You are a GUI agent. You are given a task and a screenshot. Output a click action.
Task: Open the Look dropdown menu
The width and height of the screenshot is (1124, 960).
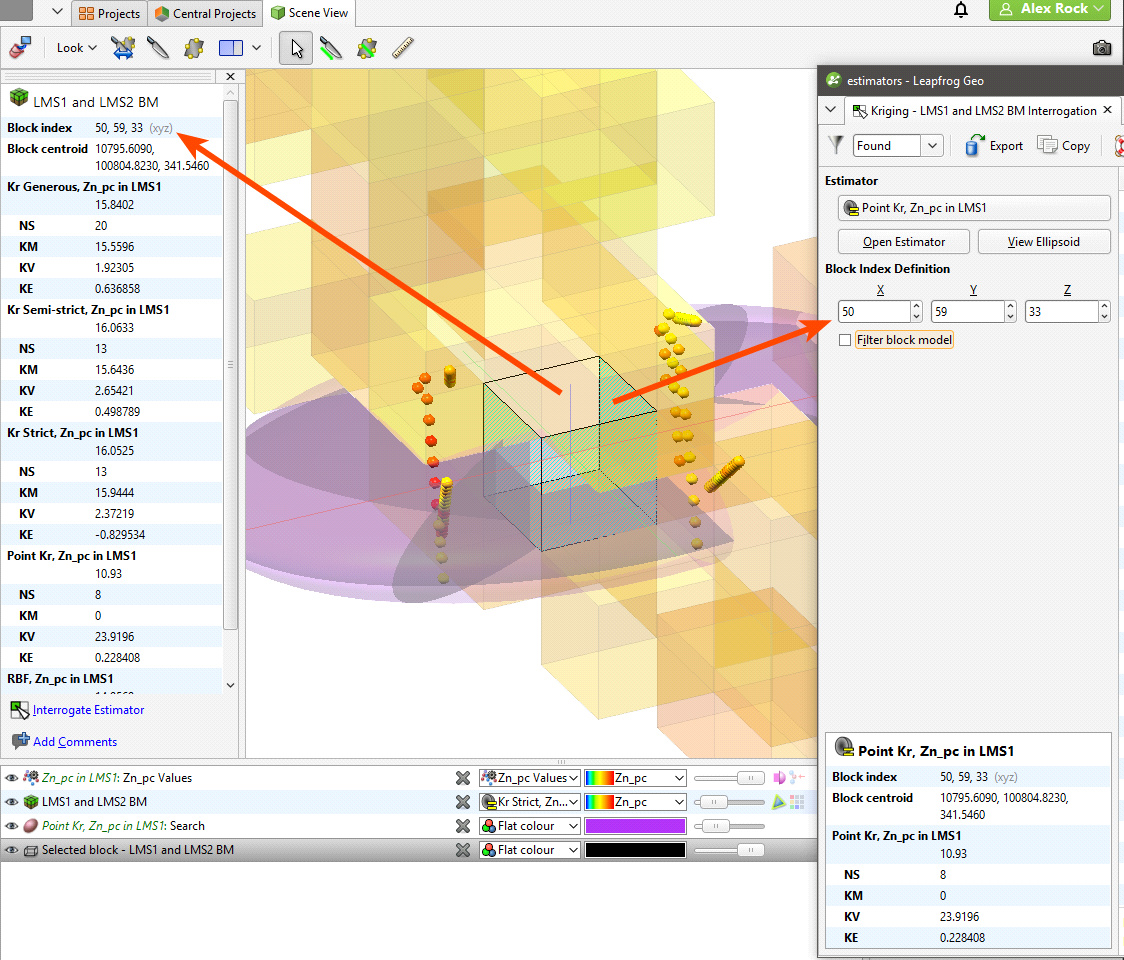coord(76,48)
